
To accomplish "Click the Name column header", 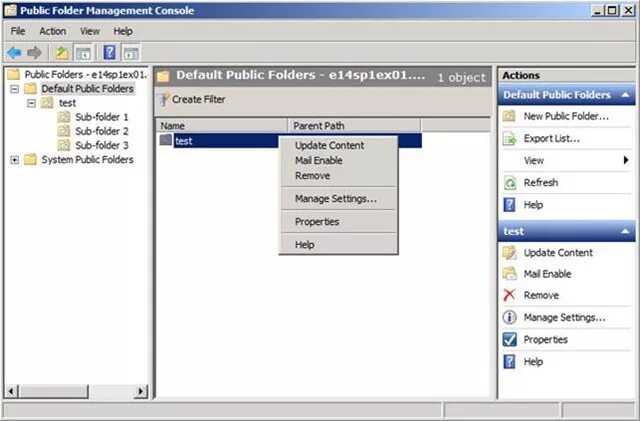I will click(x=222, y=126).
